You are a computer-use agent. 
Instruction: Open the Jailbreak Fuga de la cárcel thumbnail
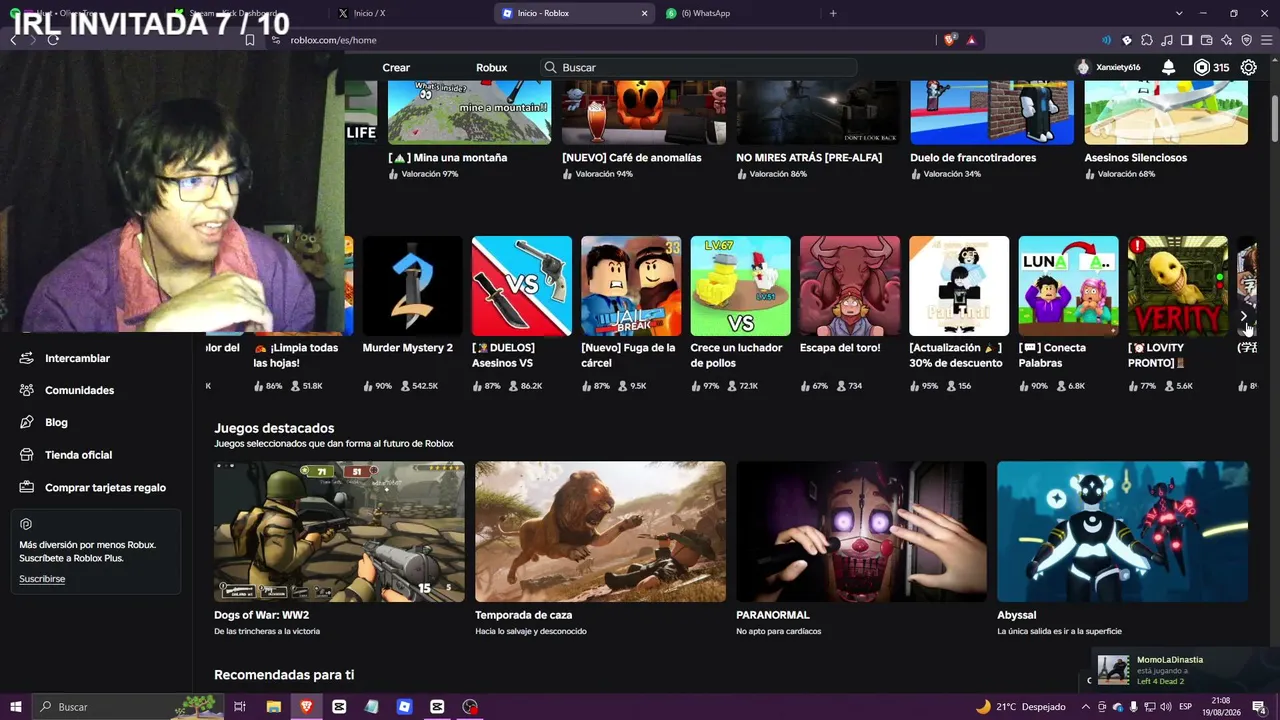click(631, 286)
